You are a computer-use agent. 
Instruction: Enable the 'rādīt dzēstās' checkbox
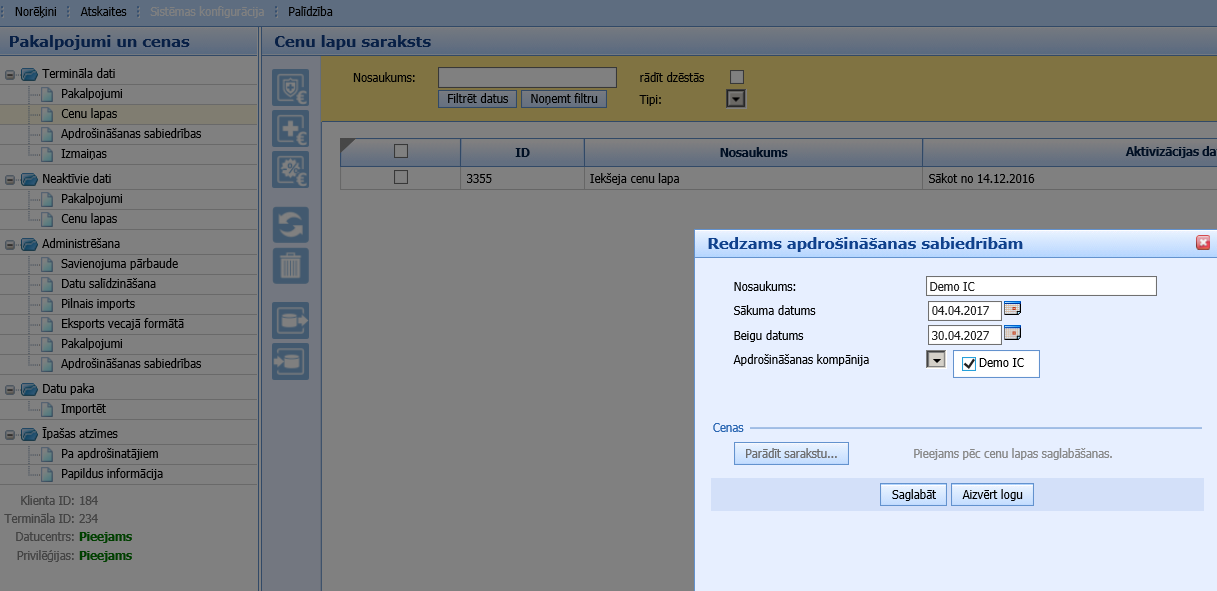[737, 77]
